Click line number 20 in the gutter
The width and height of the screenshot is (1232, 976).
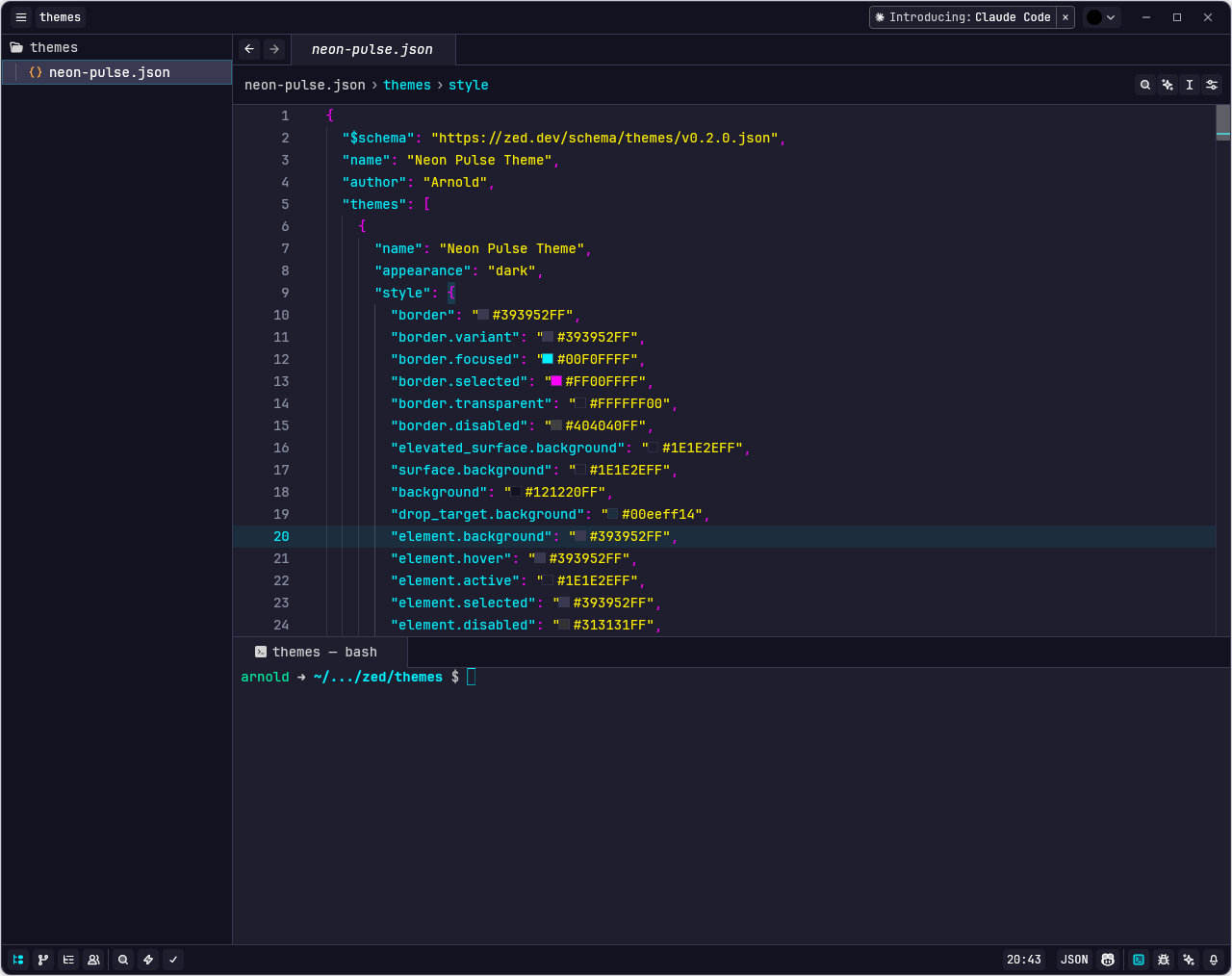tap(281, 536)
